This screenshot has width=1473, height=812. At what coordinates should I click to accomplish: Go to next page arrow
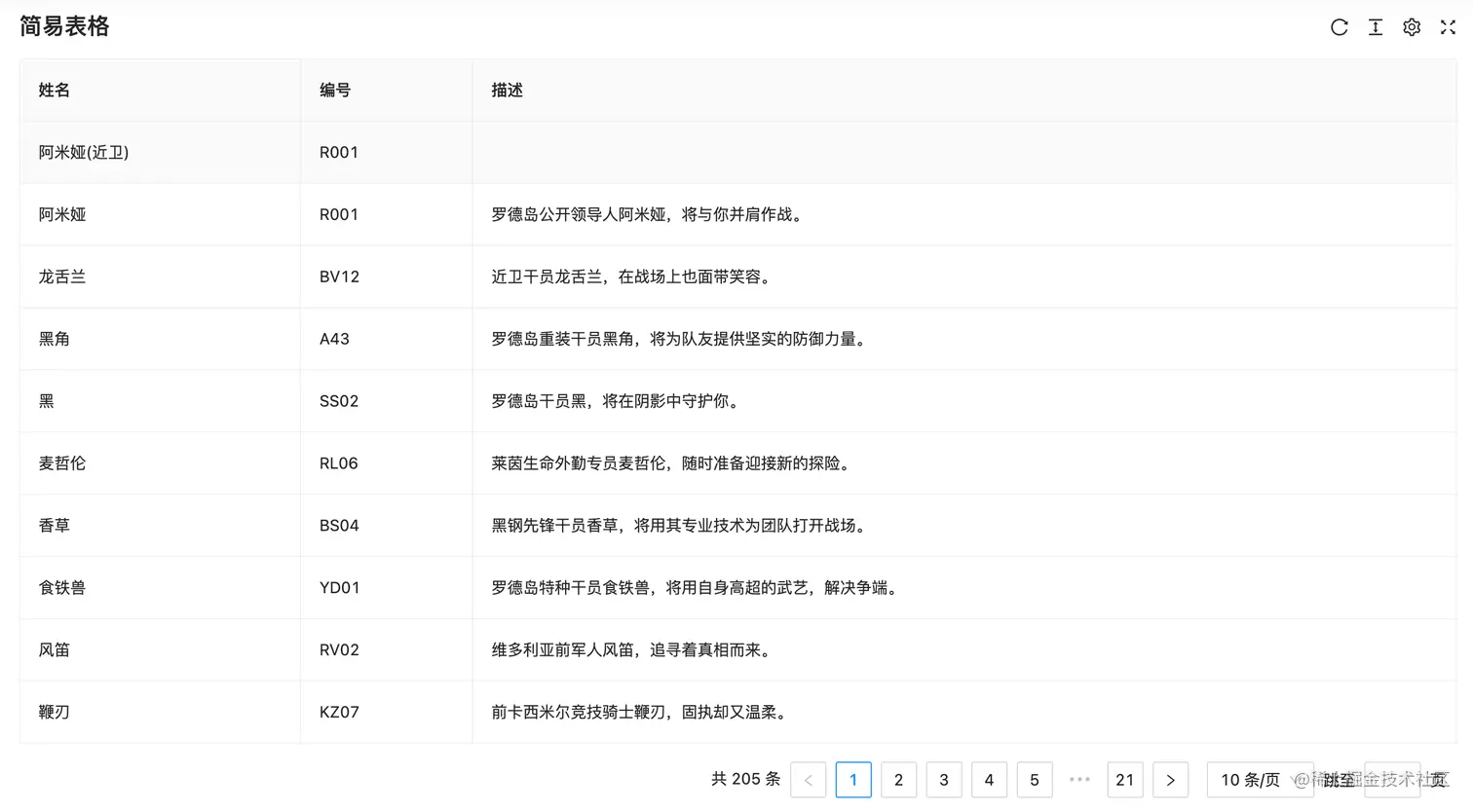pyautogui.click(x=1170, y=780)
